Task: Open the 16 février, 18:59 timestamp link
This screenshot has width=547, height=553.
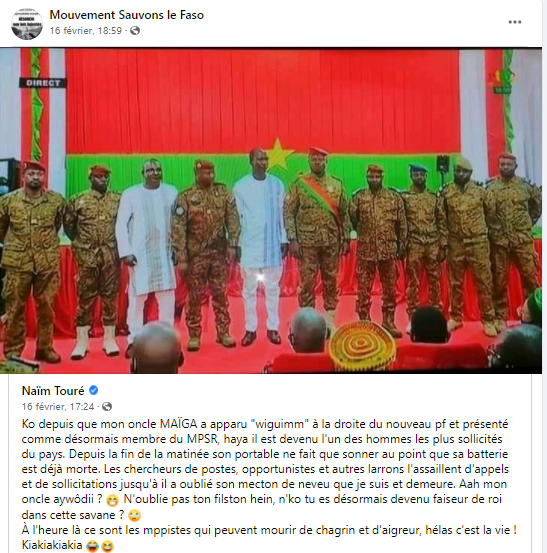Action: [x=86, y=31]
